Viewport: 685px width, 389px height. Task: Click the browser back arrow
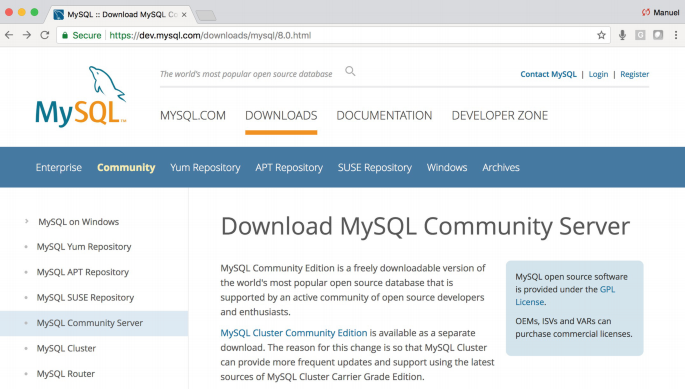(x=9, y=35)
